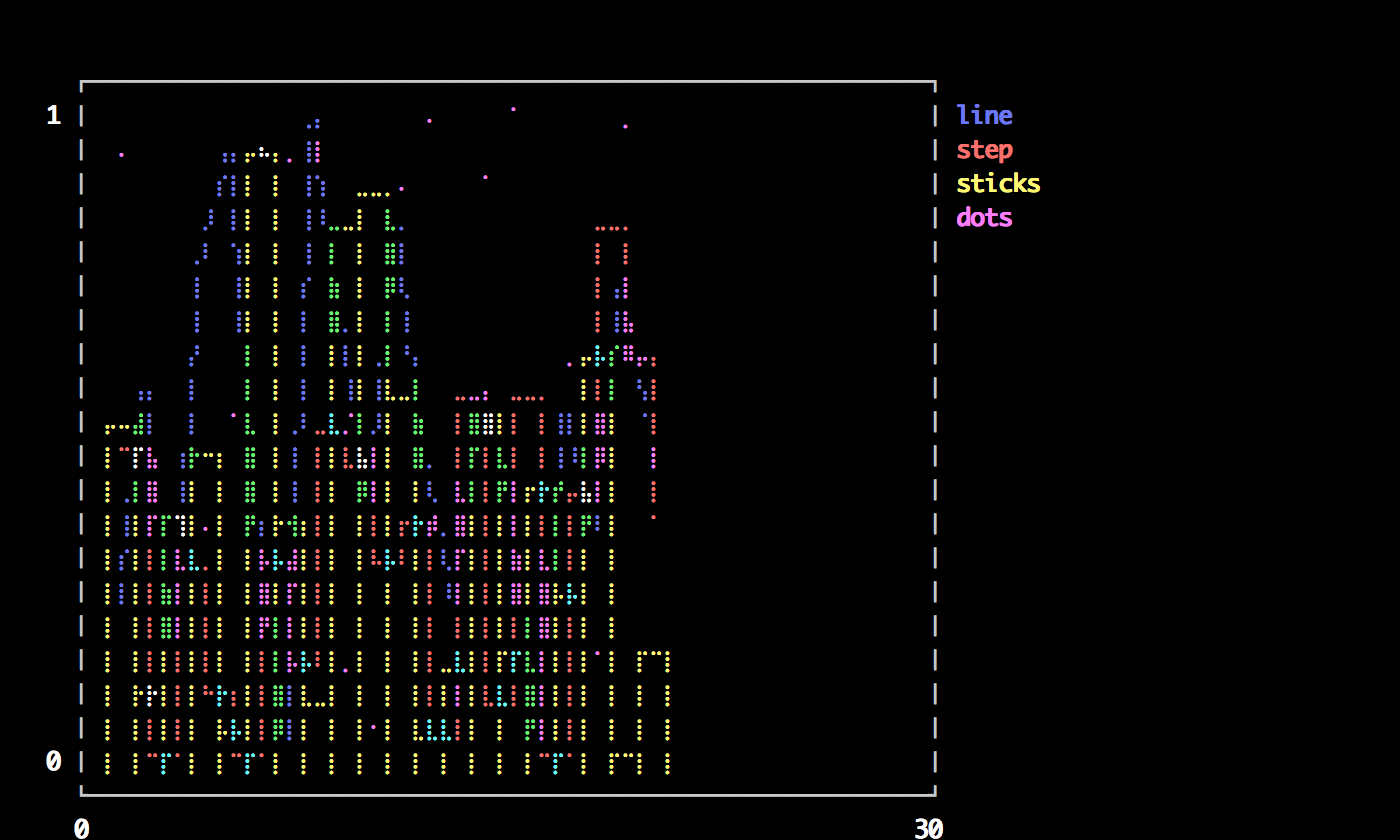The height and width of the screenshot is (840, 1400).
Task: Click the yellow arch at the plot's right edge
Action: coord(653,654)
